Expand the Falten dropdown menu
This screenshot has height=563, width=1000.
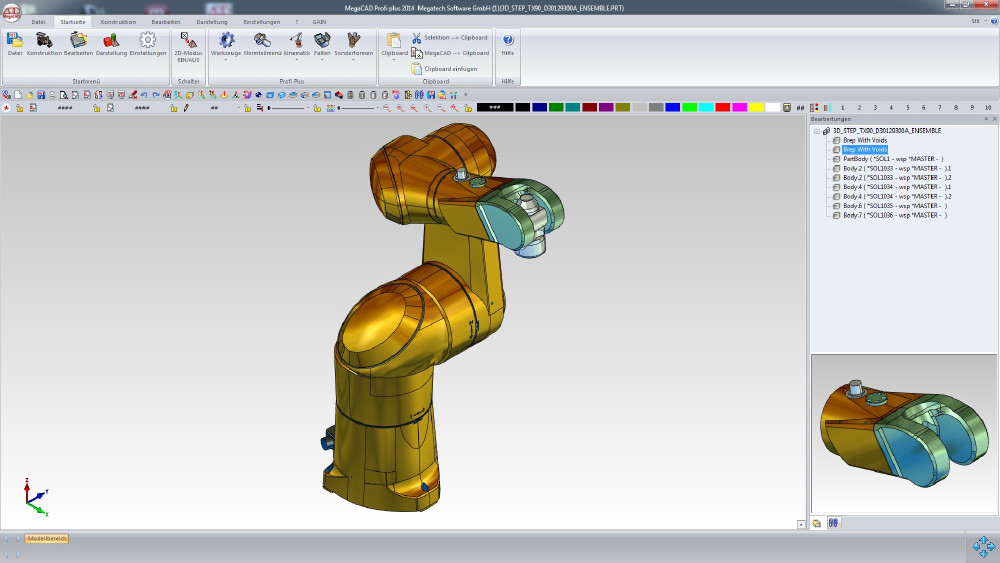point(322,59)
